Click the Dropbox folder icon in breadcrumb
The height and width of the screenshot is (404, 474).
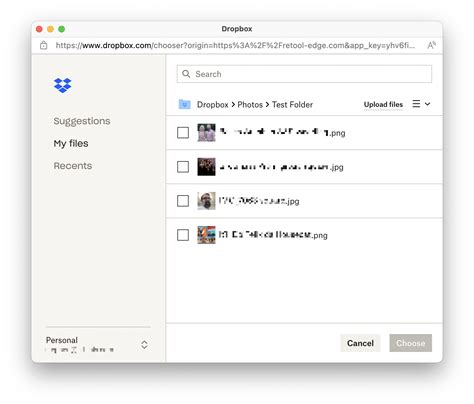(184, 104)
